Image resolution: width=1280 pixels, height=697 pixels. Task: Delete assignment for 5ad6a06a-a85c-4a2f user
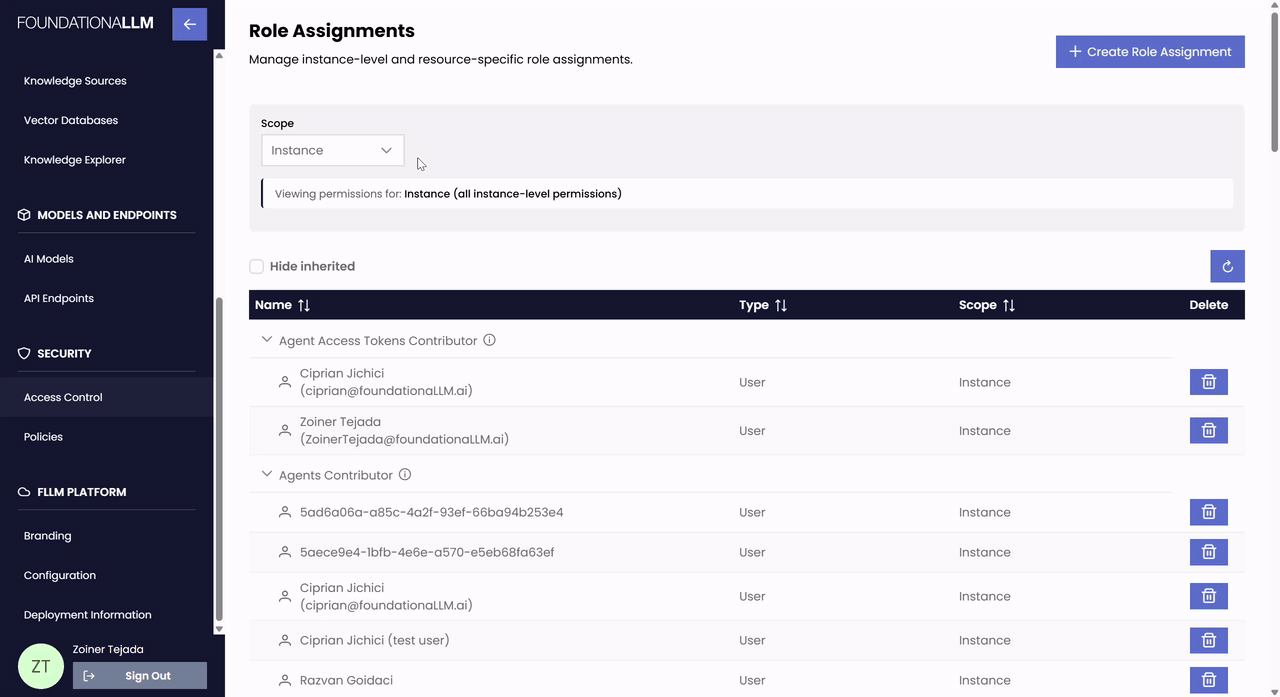click(1208, 512)
